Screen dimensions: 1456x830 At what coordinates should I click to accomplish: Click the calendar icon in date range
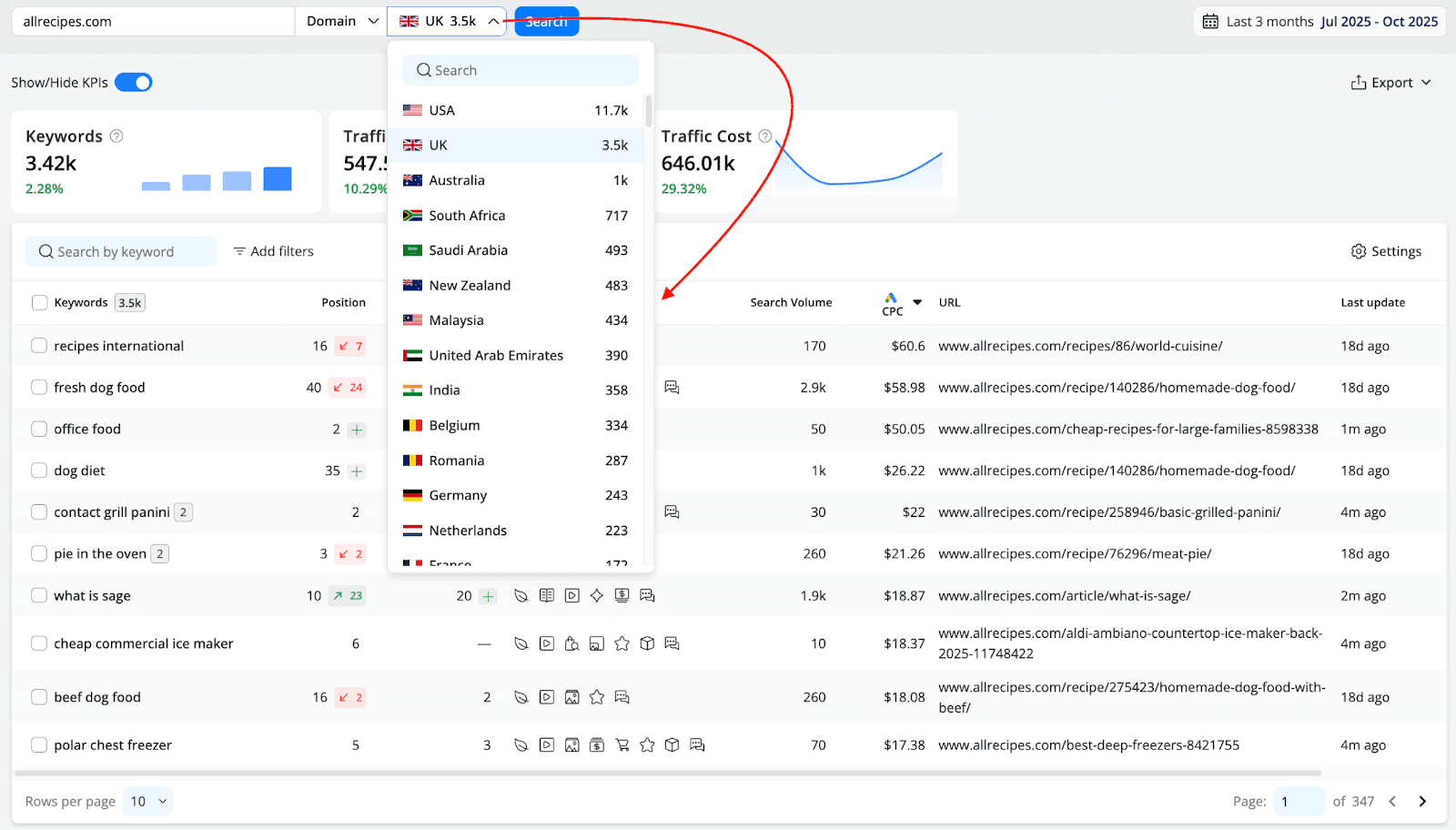[x=1210, y=22]
